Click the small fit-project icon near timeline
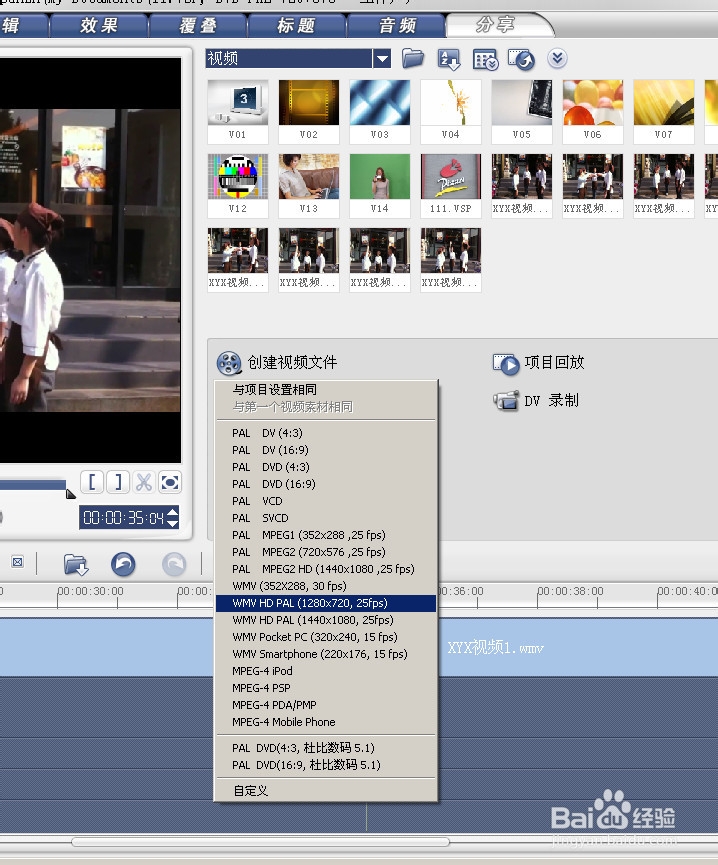 pyautogui.click(x=18, y=562)
